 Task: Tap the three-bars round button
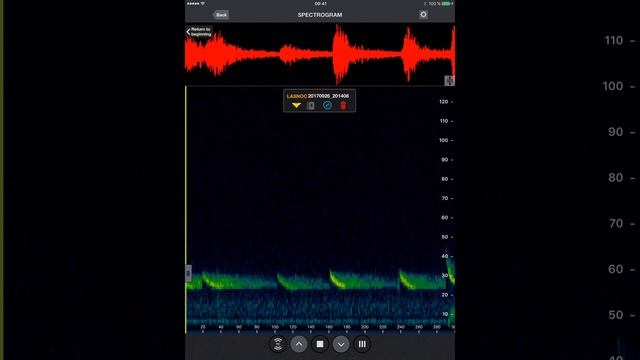pyautogui.click(x=362, y=344)
